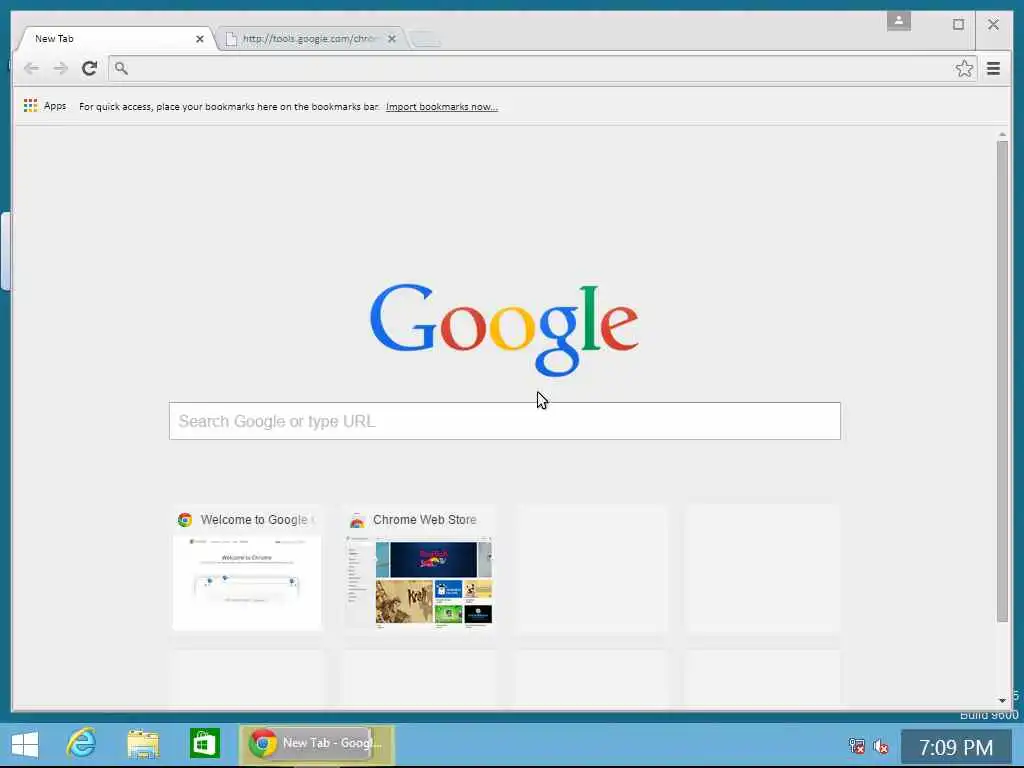Click the browser back arrow
This screenshot has height=768, width=1024.
tap(31, 68)
